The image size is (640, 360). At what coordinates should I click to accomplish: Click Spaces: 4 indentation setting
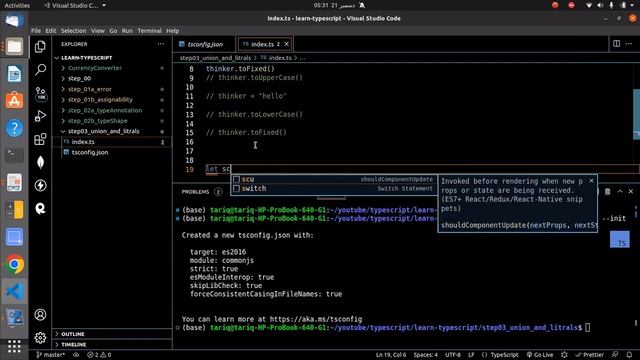pos(425,355)
